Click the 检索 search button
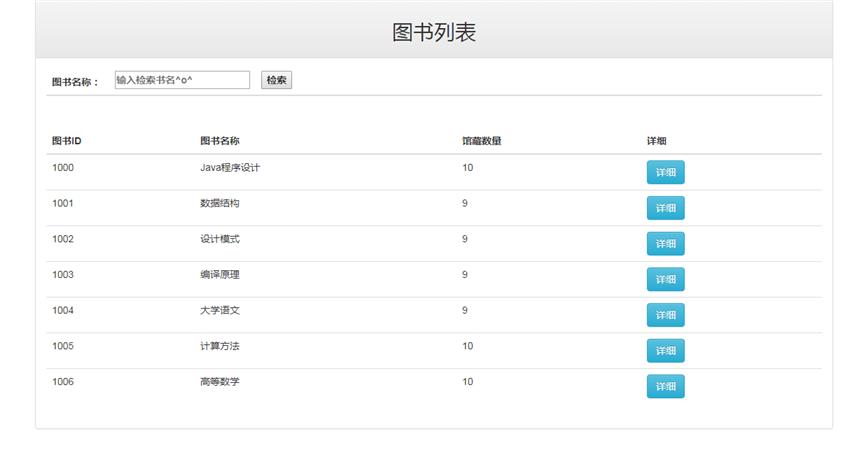 click(276, 80)
